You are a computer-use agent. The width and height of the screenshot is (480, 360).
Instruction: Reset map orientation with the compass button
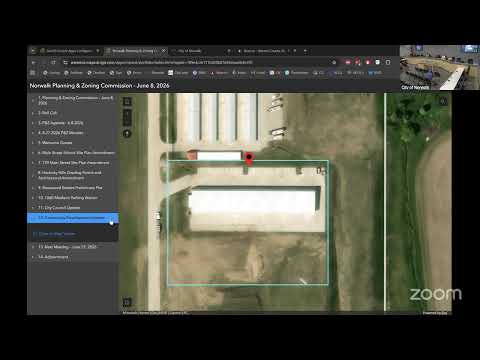point(127,134)
